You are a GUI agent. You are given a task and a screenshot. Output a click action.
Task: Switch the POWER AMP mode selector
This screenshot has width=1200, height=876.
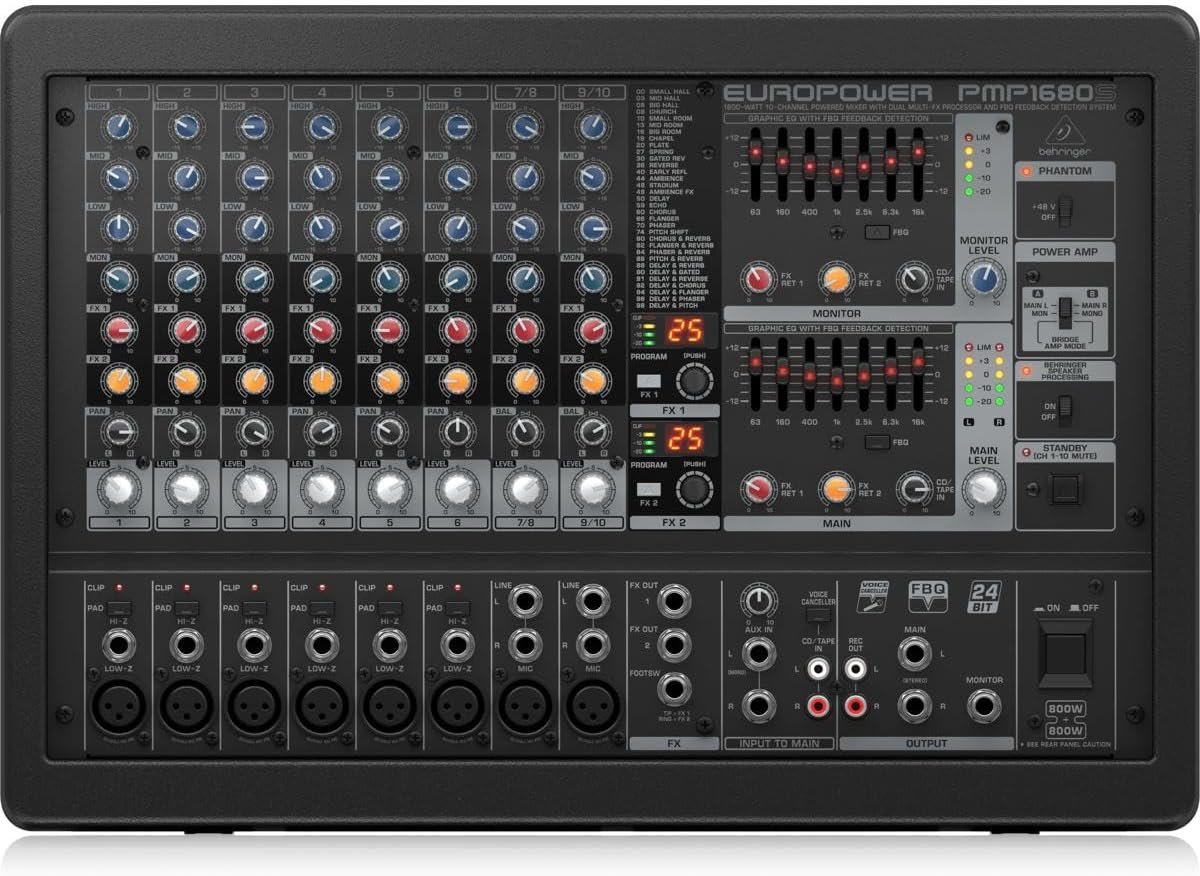coord(1065,309)
